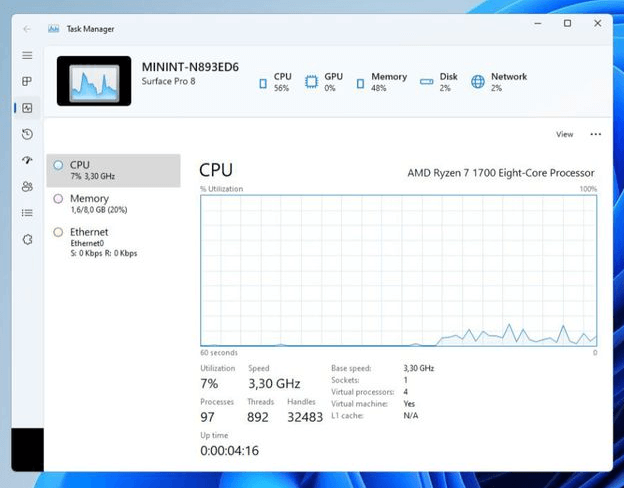Close the Task Manager window
The height and width of the screenshot is (488, 624).
[597, 23]
